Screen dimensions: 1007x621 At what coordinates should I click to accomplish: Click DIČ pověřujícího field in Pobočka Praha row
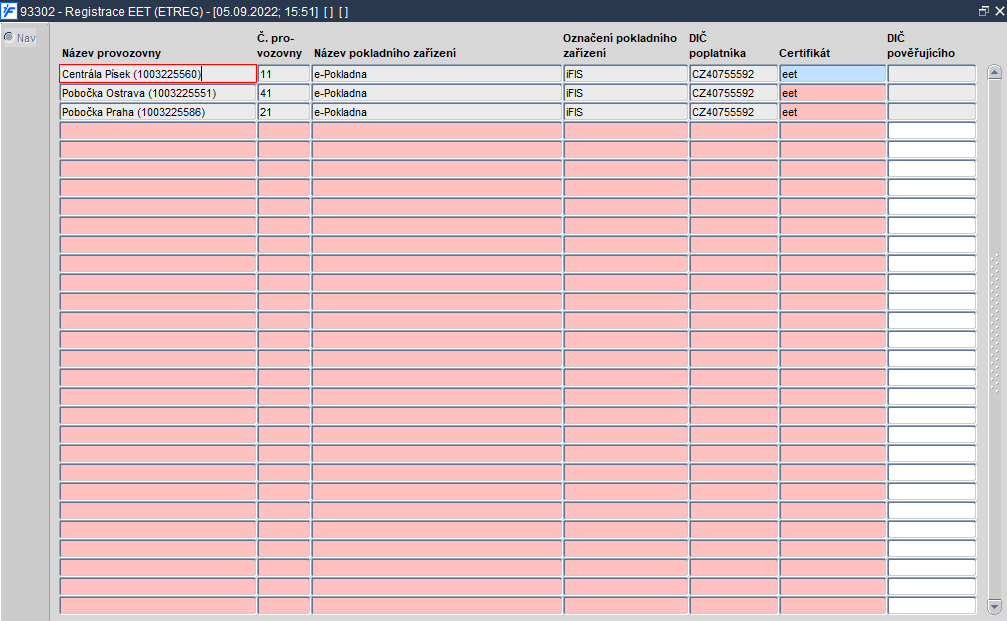932,112
